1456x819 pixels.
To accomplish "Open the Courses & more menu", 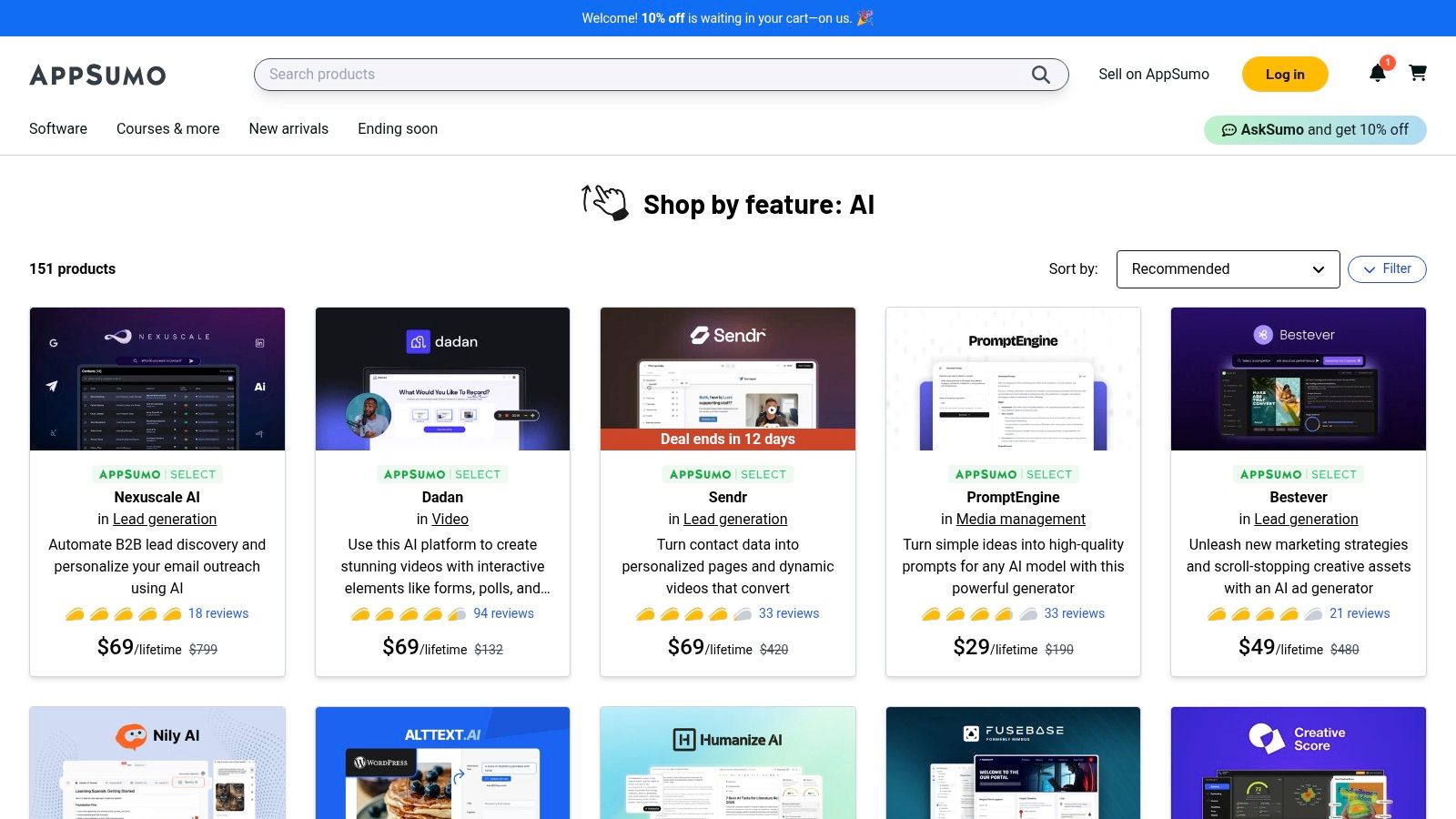I will [167, 128].
